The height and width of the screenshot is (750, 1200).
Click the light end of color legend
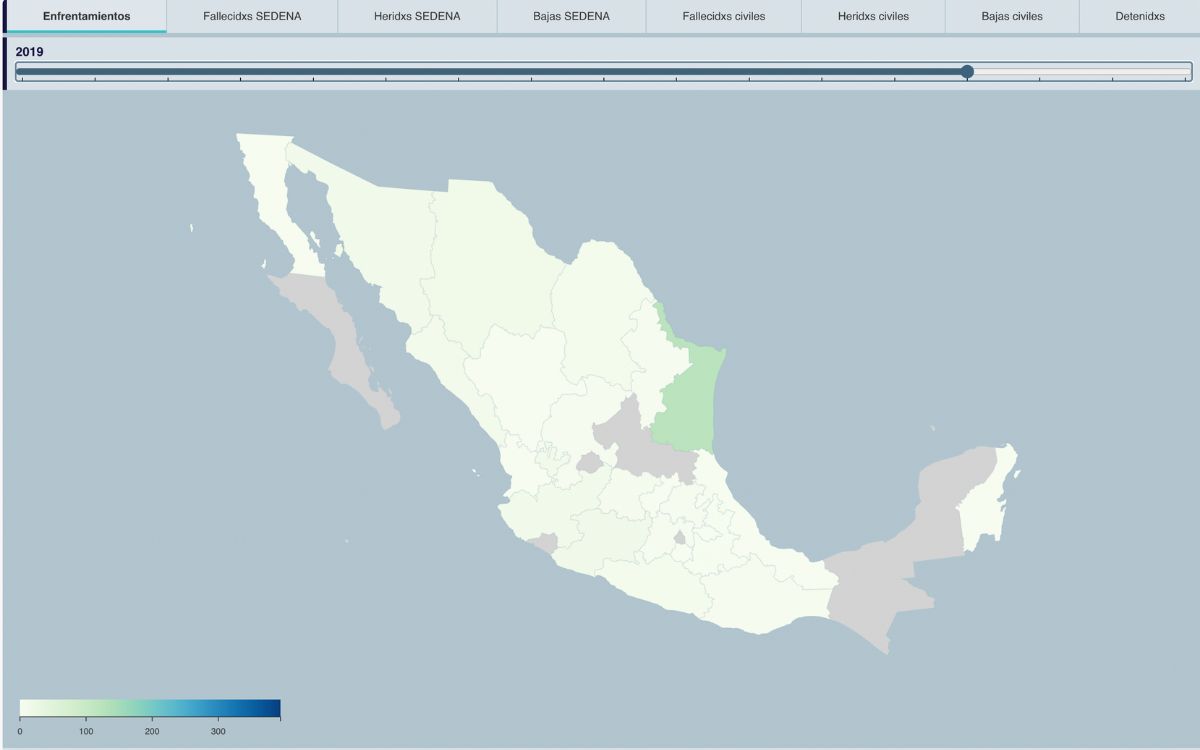coord(27,709)
